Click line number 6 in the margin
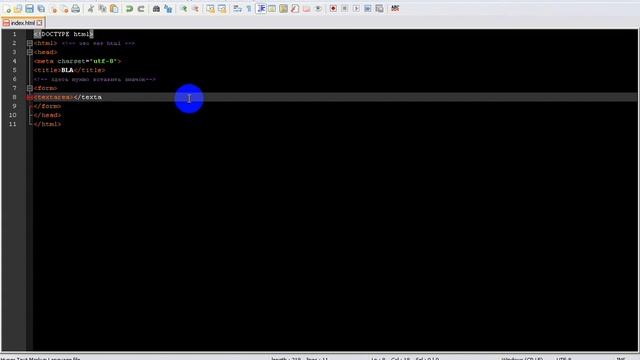This screenshot has height=360, width=640. coord(14,79)
